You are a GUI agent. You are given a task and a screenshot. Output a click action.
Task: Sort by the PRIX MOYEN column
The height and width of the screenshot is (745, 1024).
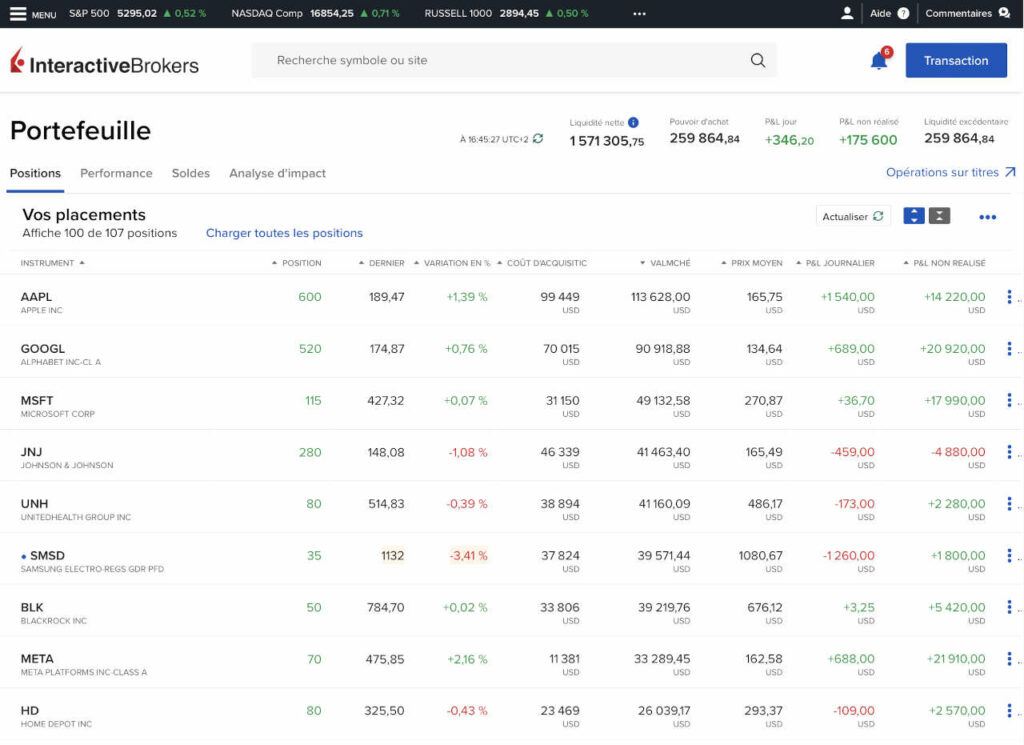click(x=752, y=263)
